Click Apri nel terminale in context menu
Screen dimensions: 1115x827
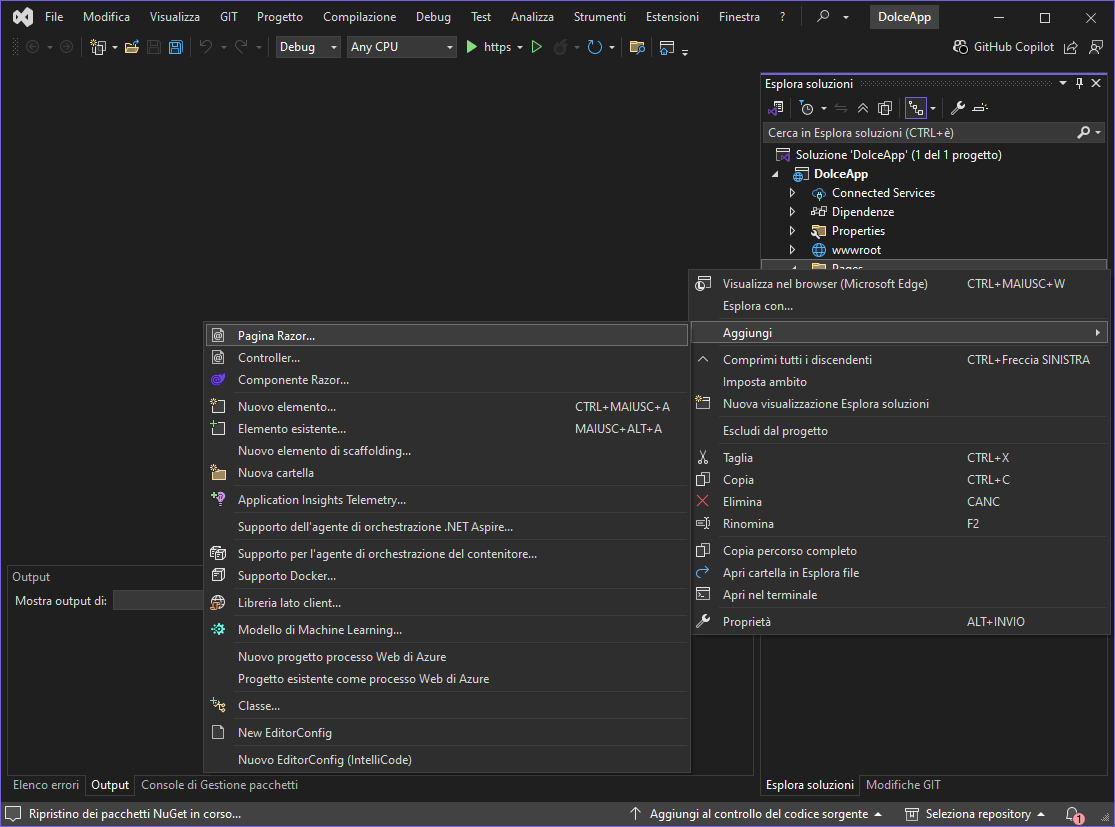900,595
